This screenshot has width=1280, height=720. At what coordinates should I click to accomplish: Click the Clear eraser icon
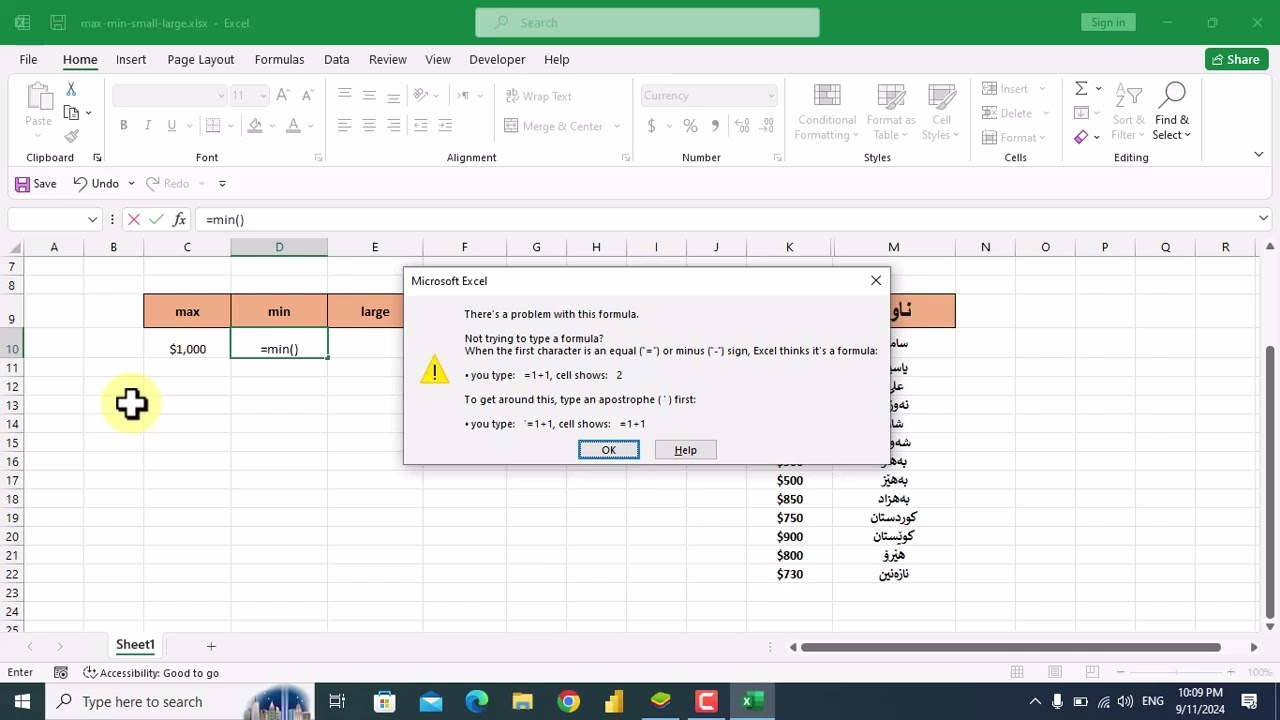(1081, 137)
